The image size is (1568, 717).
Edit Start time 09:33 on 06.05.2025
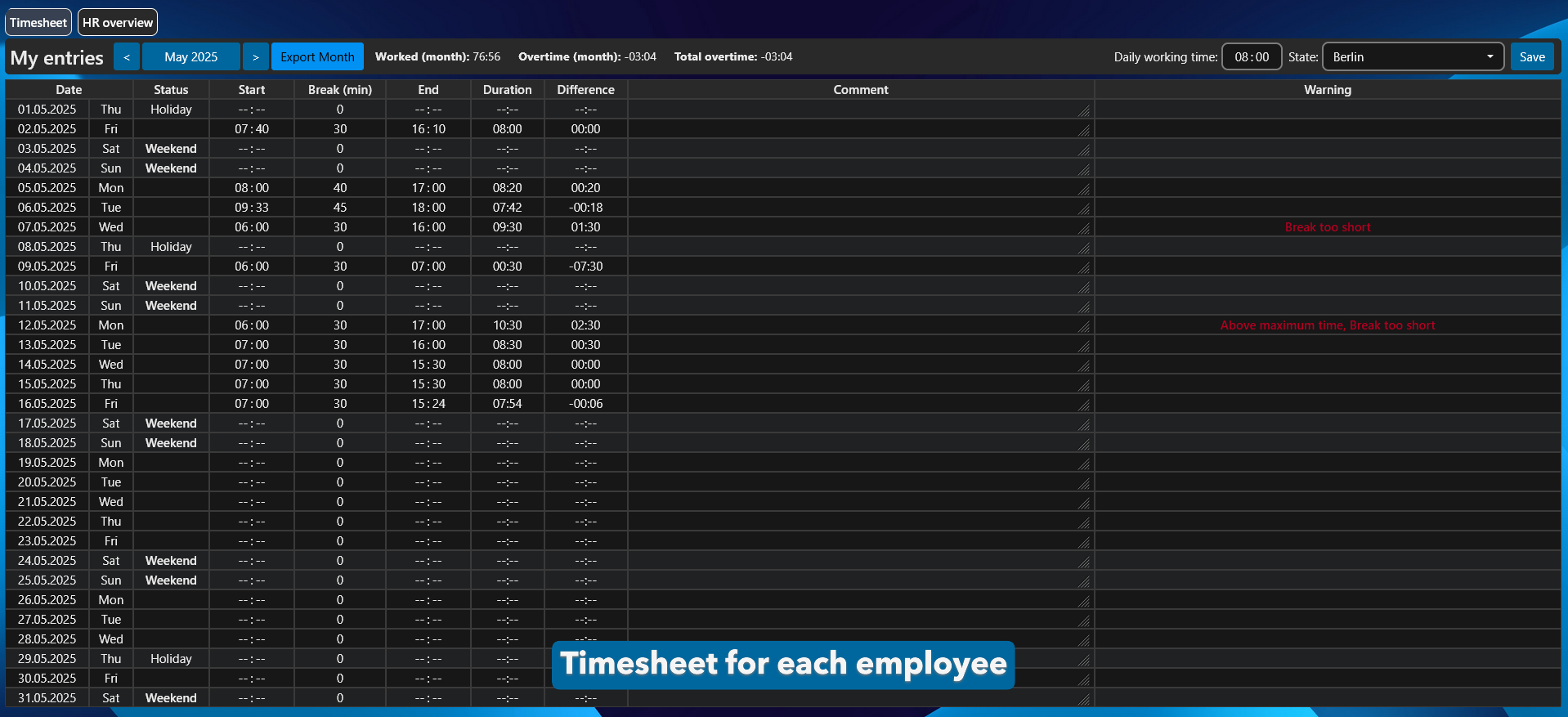click(x=252, y=208)
